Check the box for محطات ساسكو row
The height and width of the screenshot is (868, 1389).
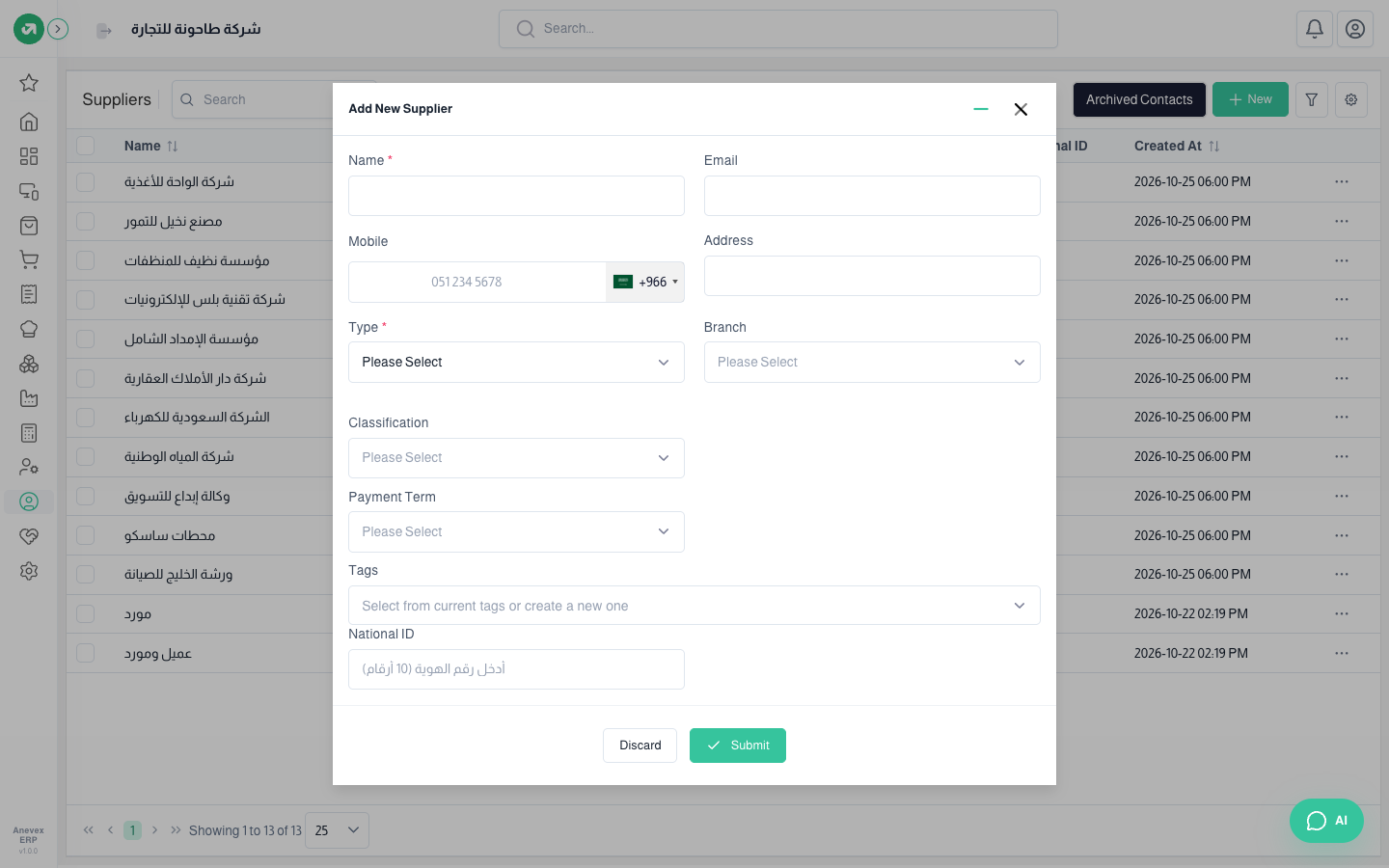click(86, 535)
